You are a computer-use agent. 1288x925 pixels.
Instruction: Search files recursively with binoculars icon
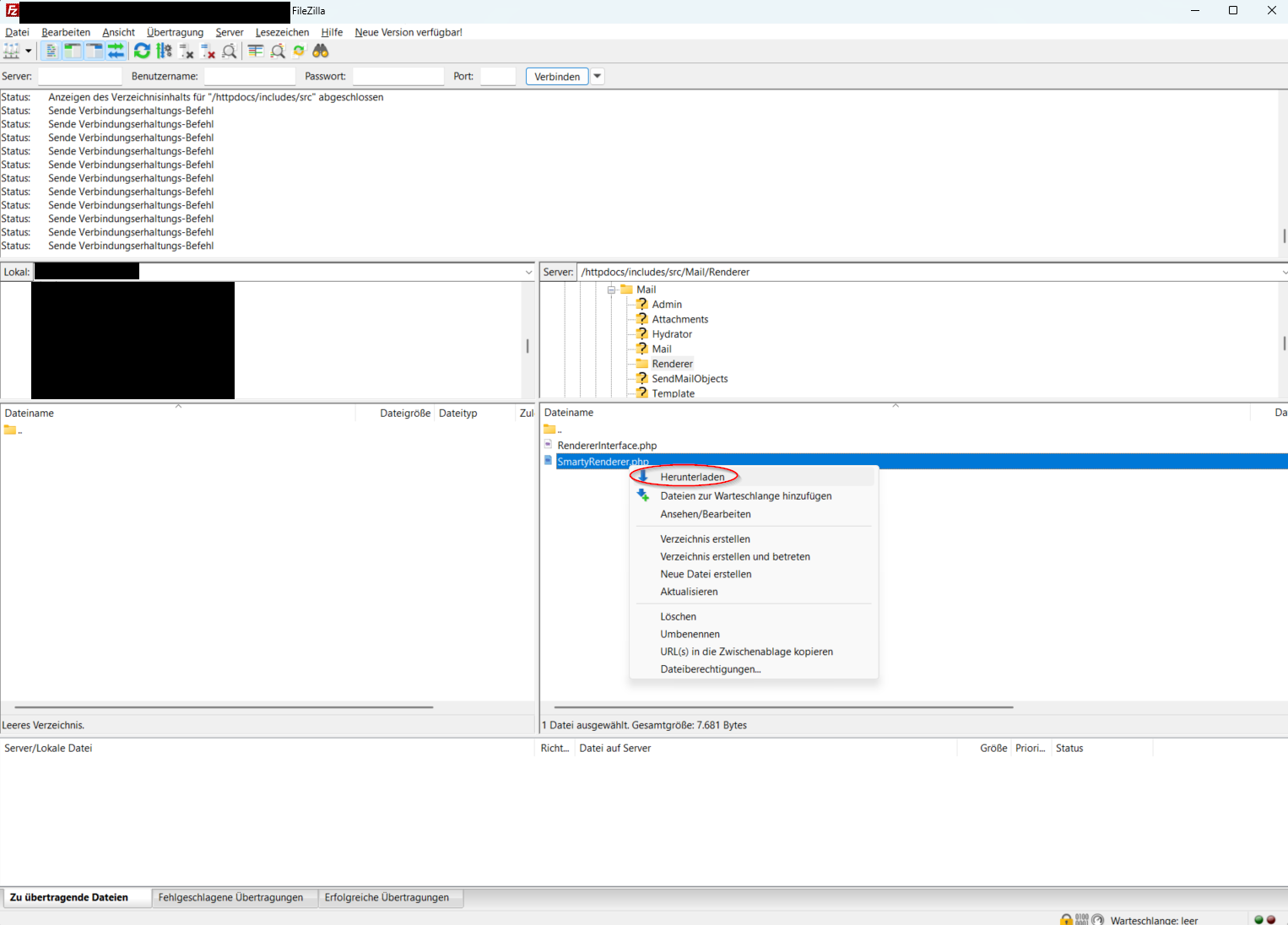pos(321,51)
